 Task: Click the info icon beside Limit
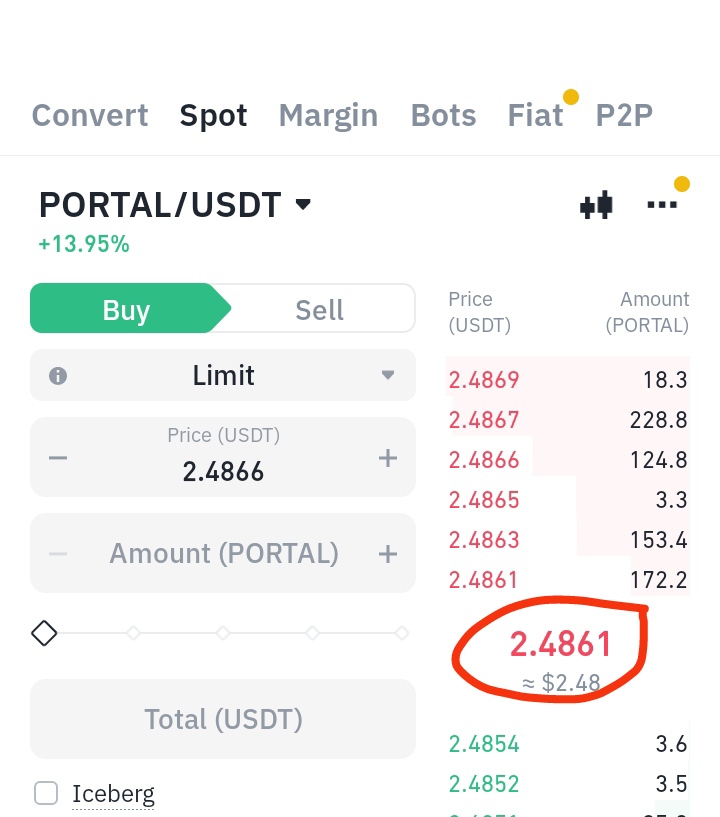coord(58,376)
